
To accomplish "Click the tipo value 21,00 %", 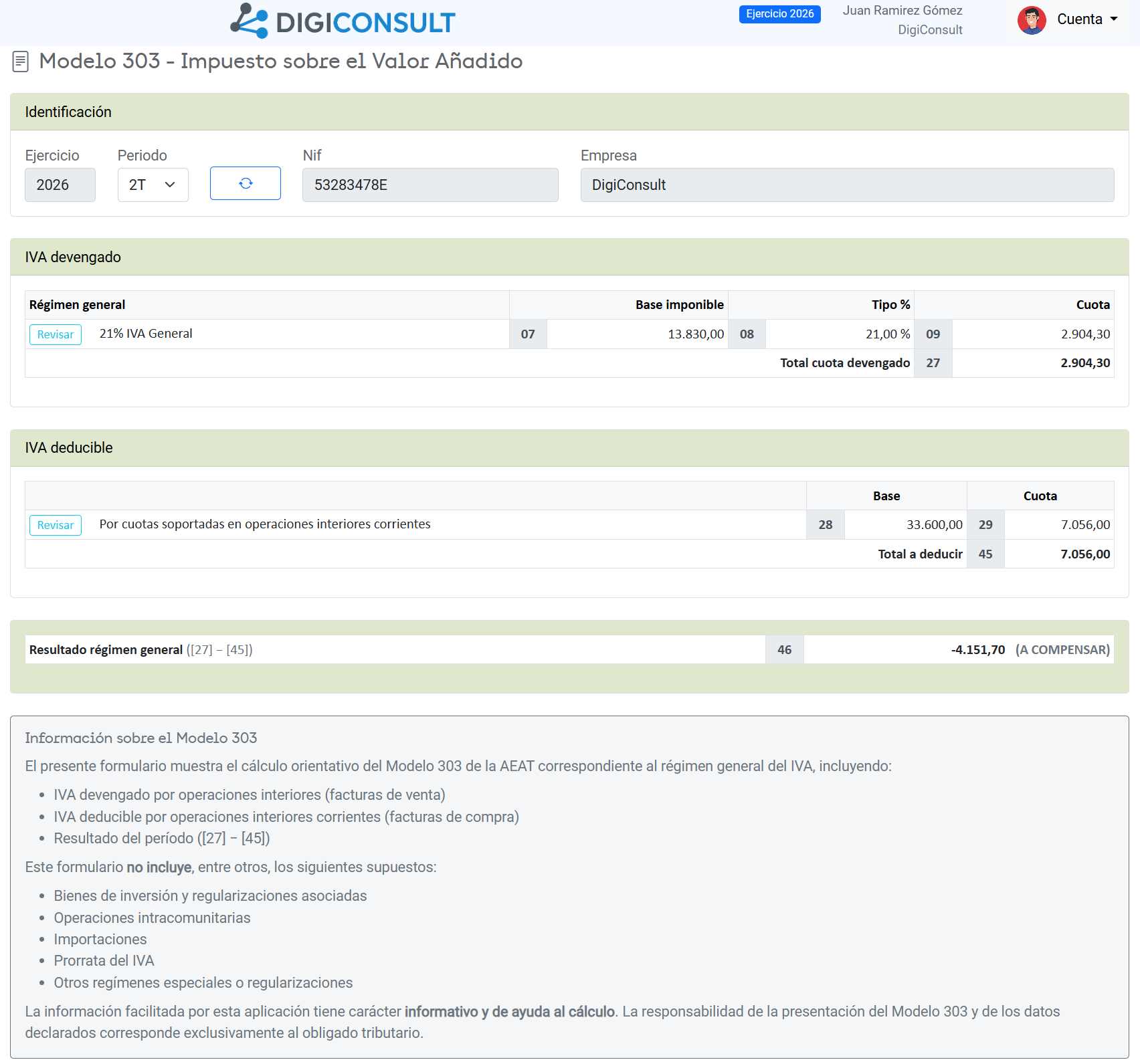I will coord(888,334).
